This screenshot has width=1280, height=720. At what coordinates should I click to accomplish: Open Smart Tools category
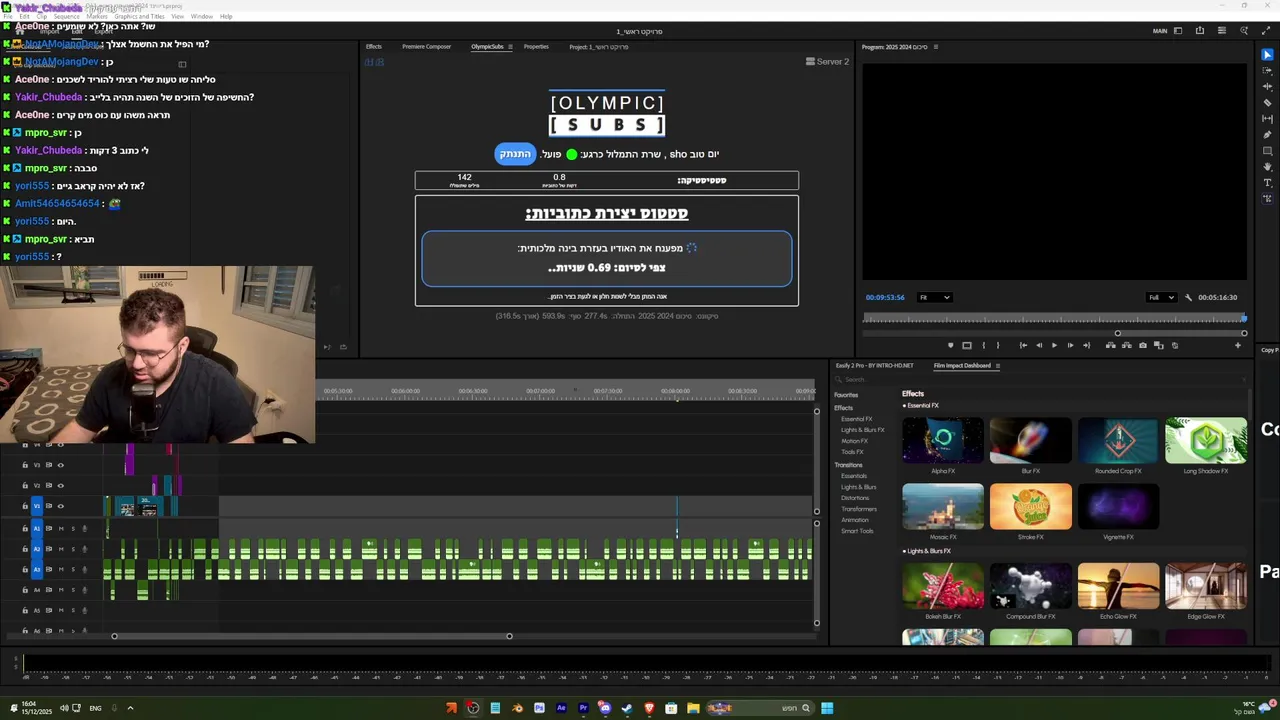857,531
